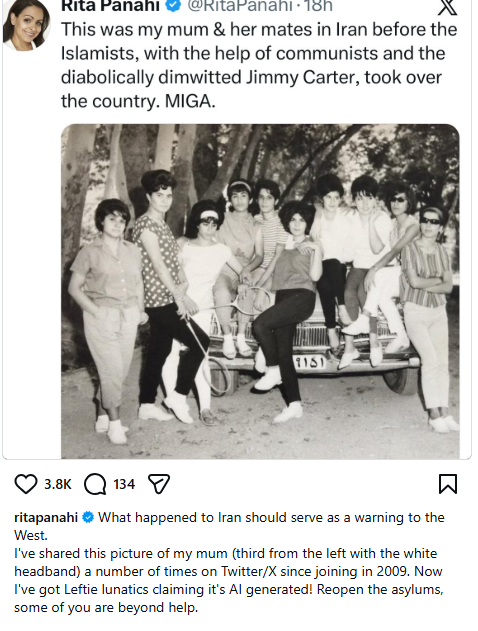Open the @RitaPanahi handle
Screen dimensions: 478x631
pos(240,6)
